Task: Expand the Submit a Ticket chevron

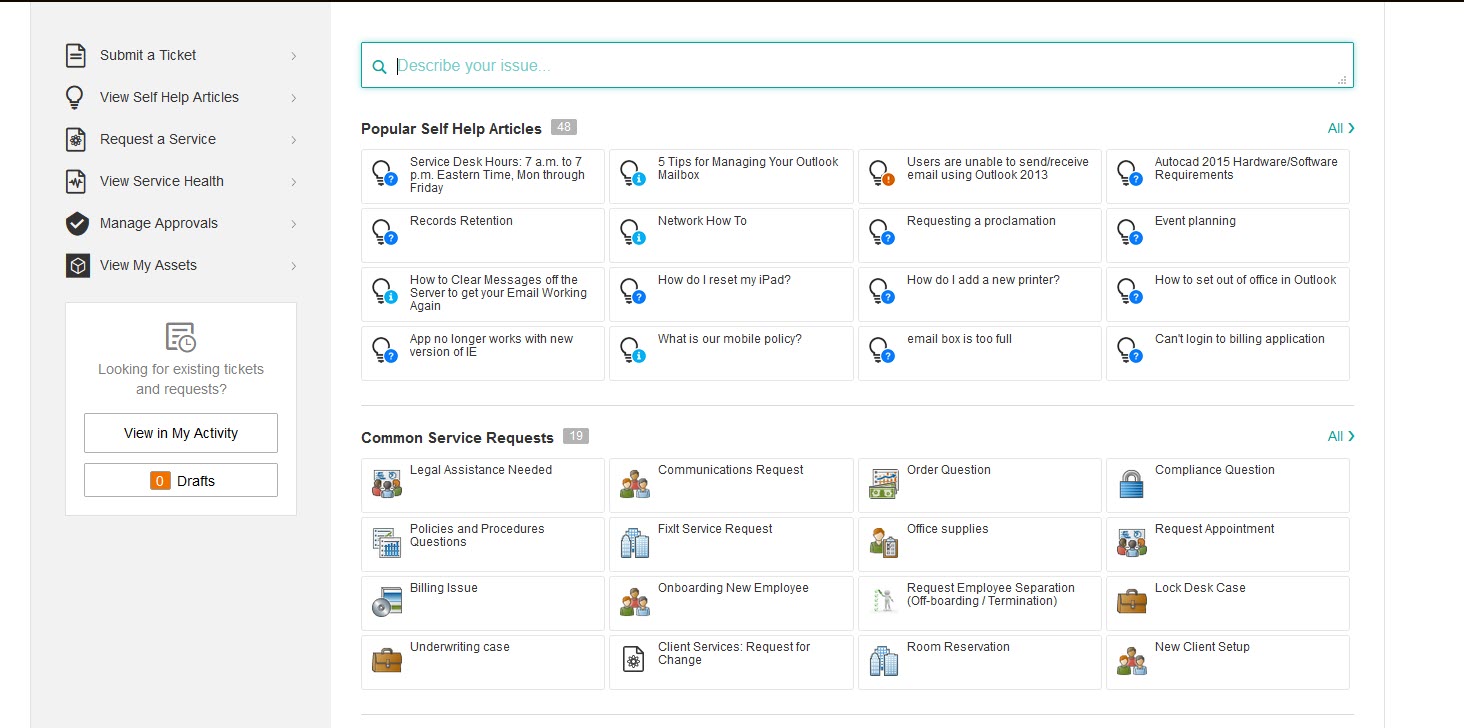Action: pos(293,56)
